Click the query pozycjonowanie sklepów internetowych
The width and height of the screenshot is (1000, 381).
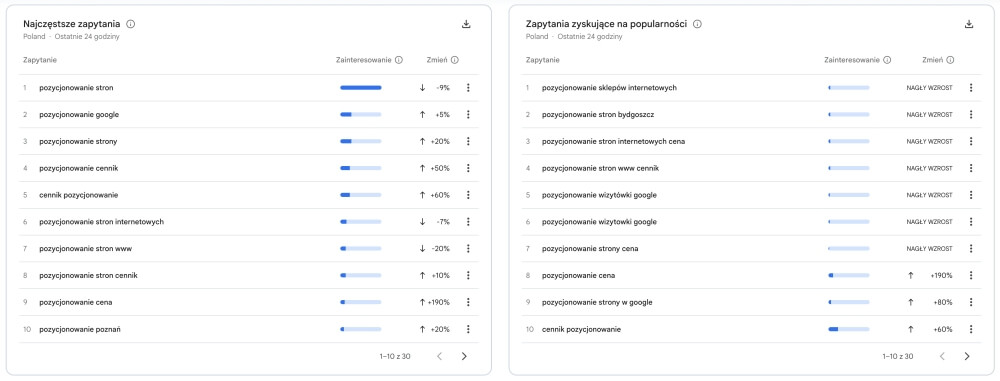tap(609, 88)
